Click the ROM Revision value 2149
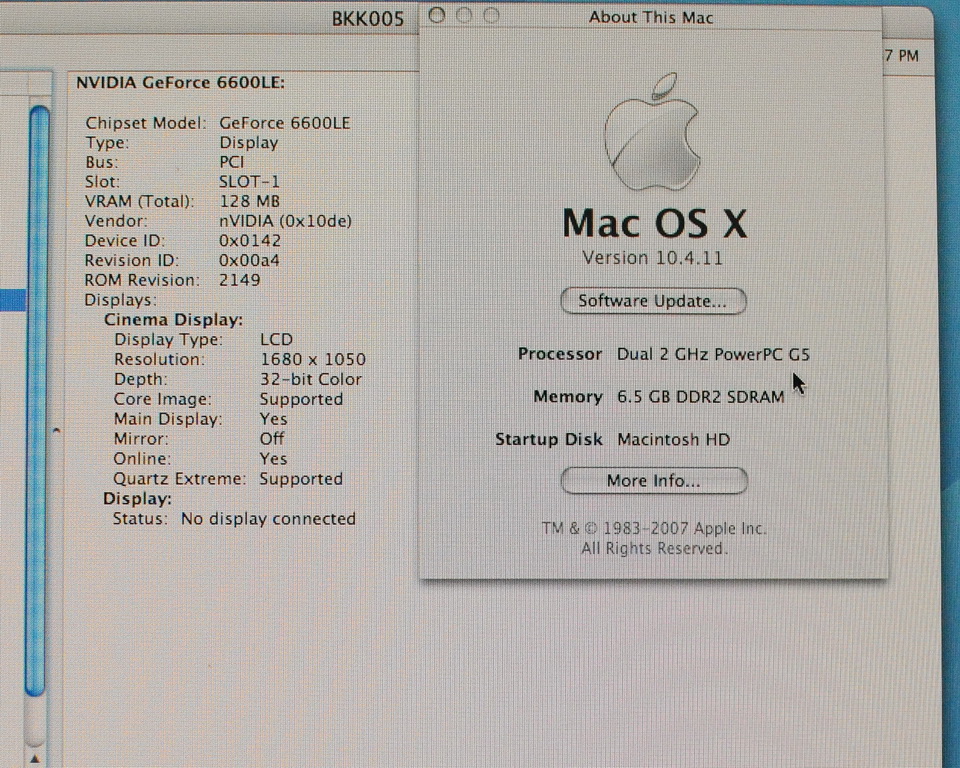 click(x=239, y=280)
